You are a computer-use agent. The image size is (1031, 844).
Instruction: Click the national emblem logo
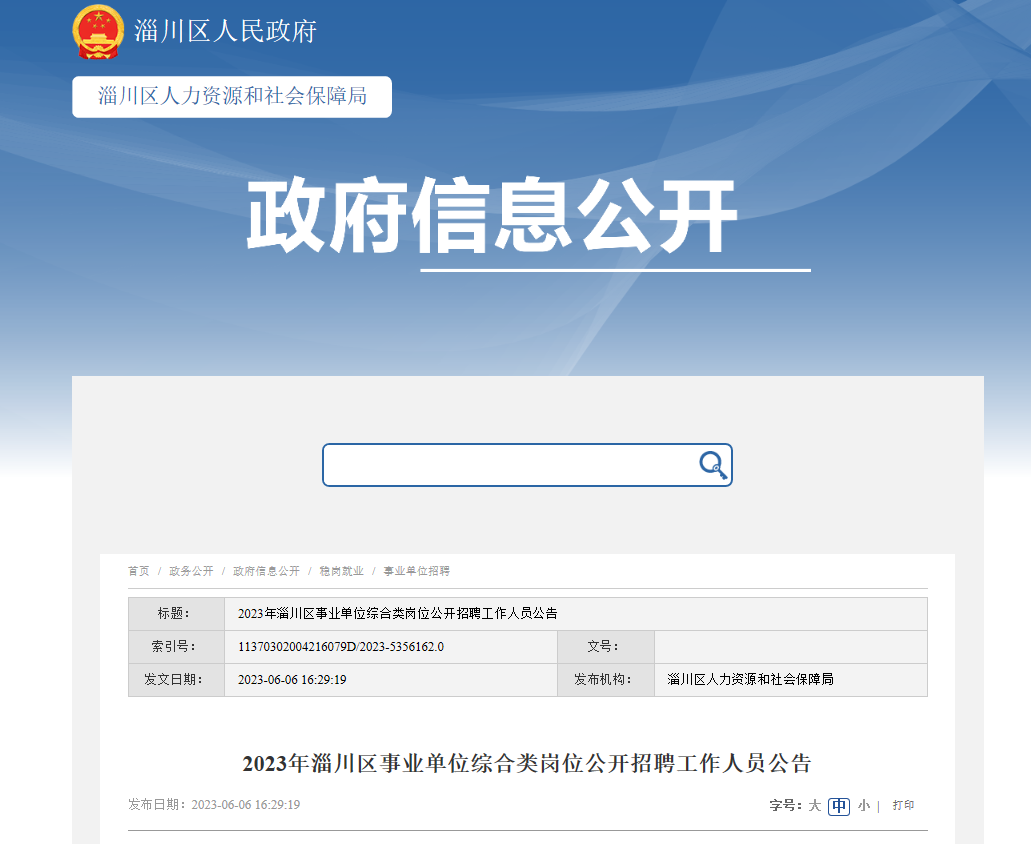tap(98, 32)
